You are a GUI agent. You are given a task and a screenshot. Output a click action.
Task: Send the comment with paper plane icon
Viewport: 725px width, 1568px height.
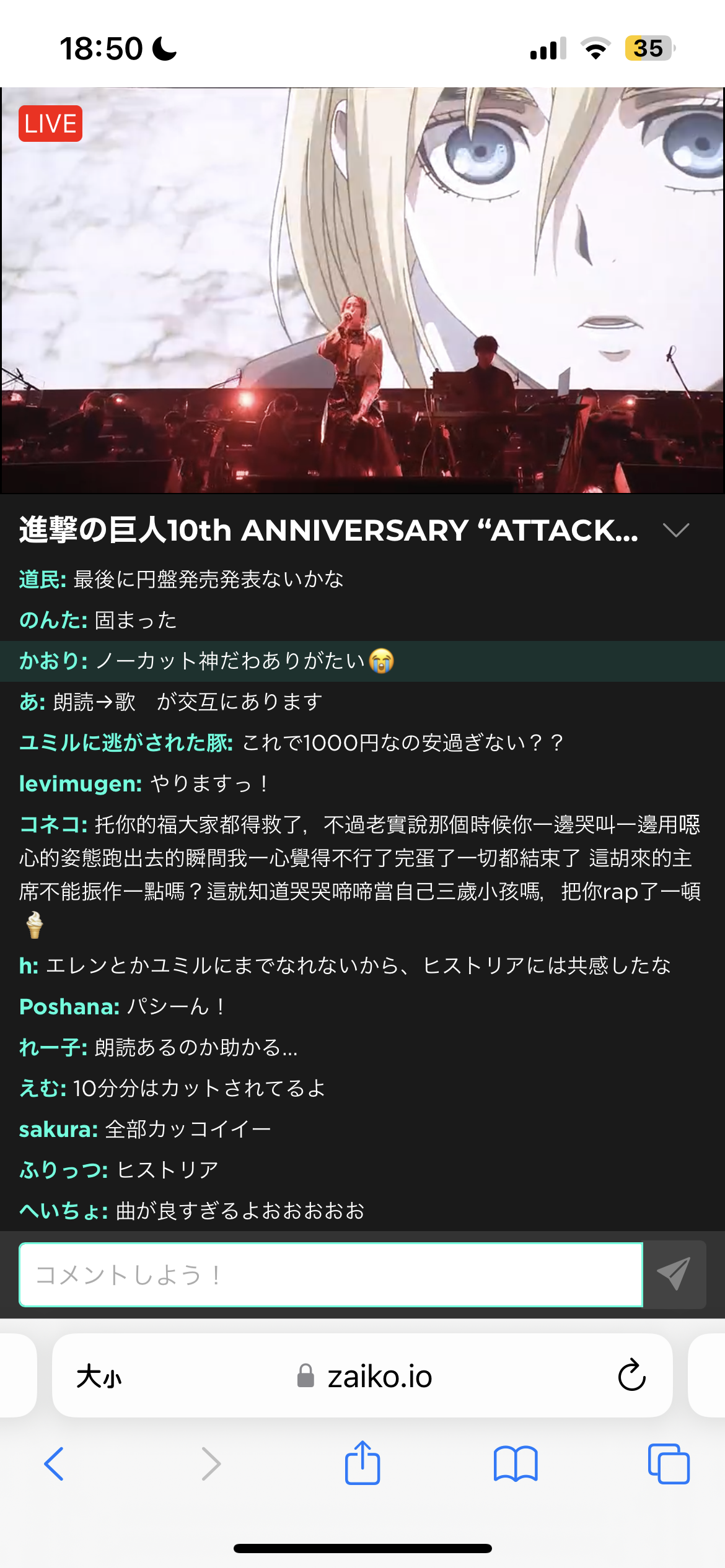coord(674,1274)
